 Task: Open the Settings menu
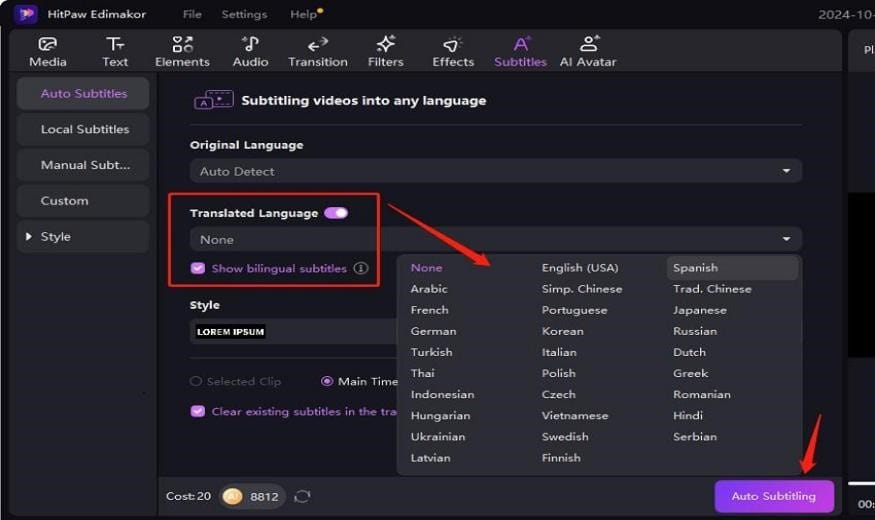click(x=244, y=15)
